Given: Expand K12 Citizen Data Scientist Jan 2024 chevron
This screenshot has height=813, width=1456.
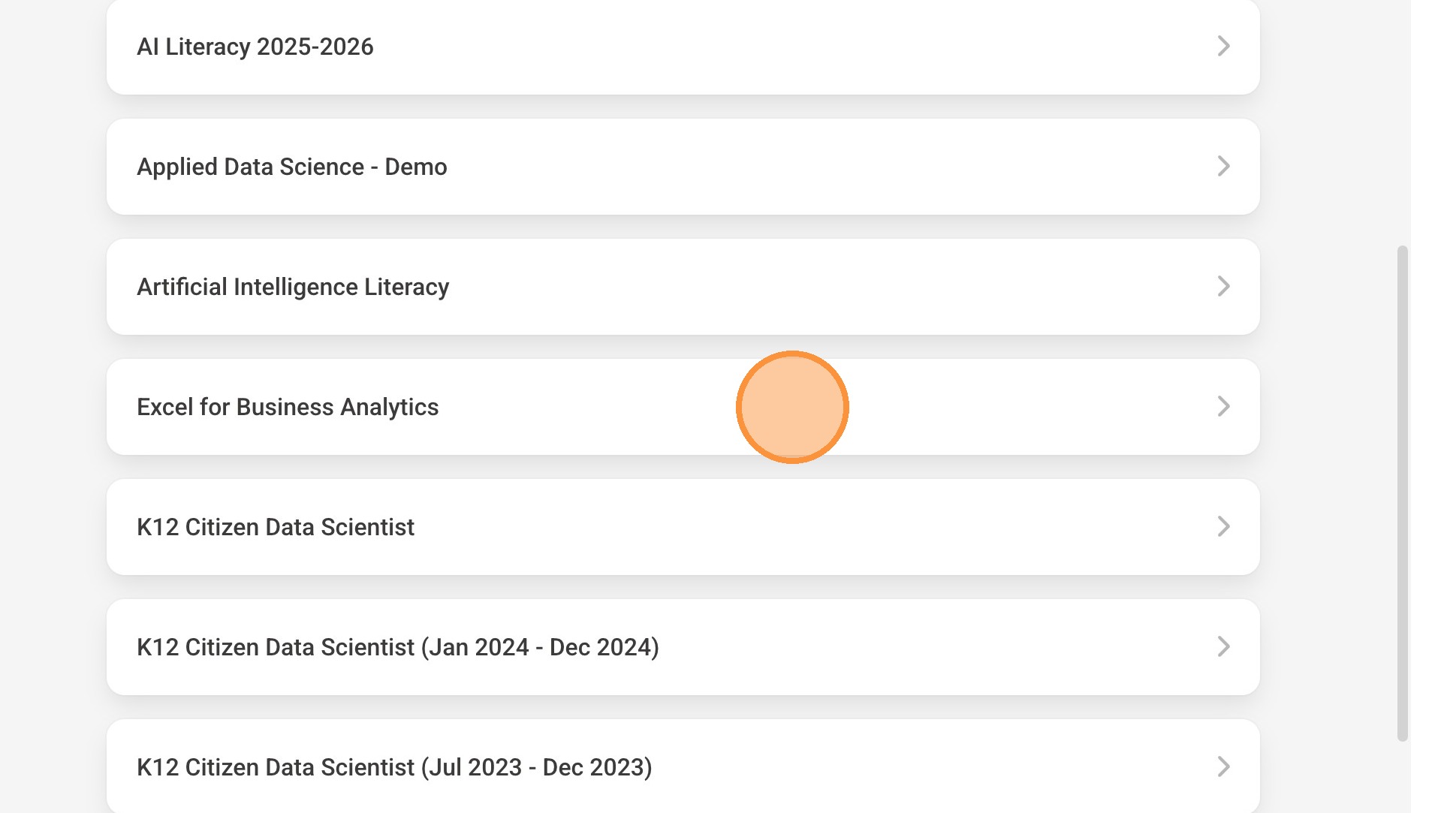Looking at the screenshot, I should click(1223, 647).
